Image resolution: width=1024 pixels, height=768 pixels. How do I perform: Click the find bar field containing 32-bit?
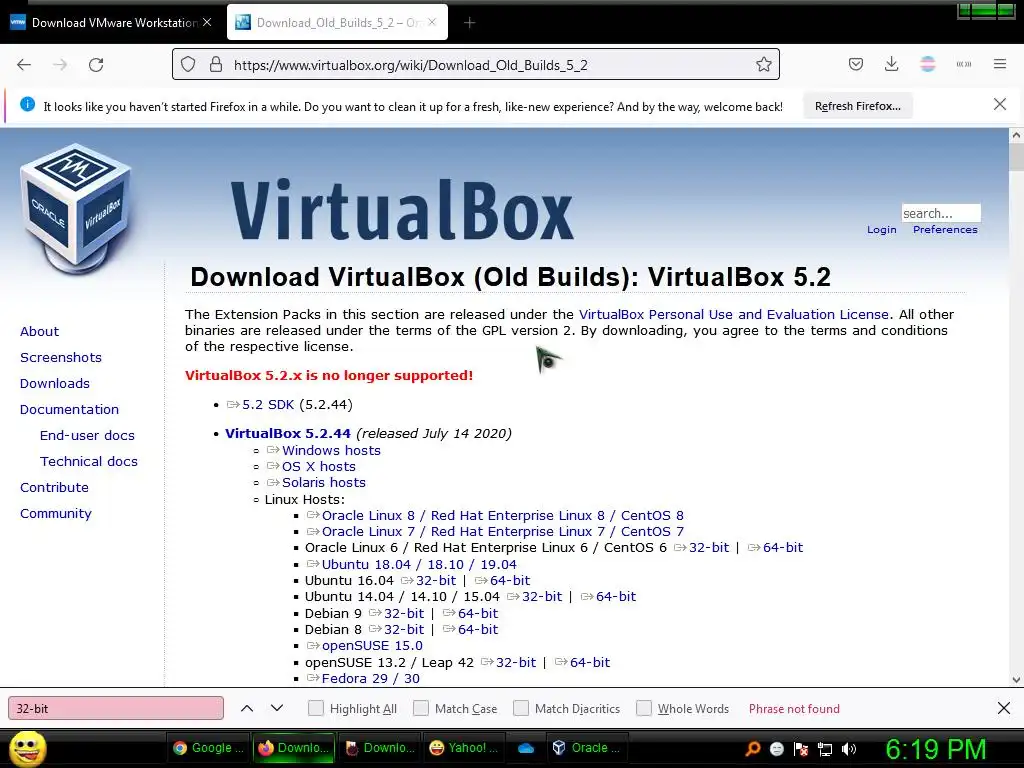tap(116, 709)
